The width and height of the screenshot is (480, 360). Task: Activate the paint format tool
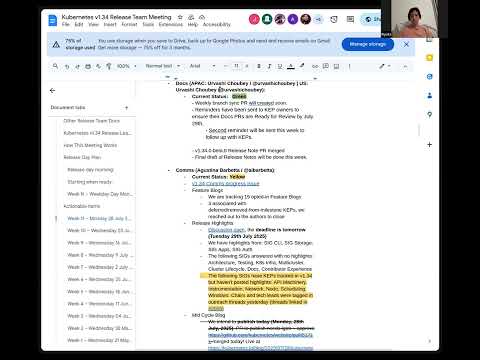pyautogui.click(x=109, y=66)
